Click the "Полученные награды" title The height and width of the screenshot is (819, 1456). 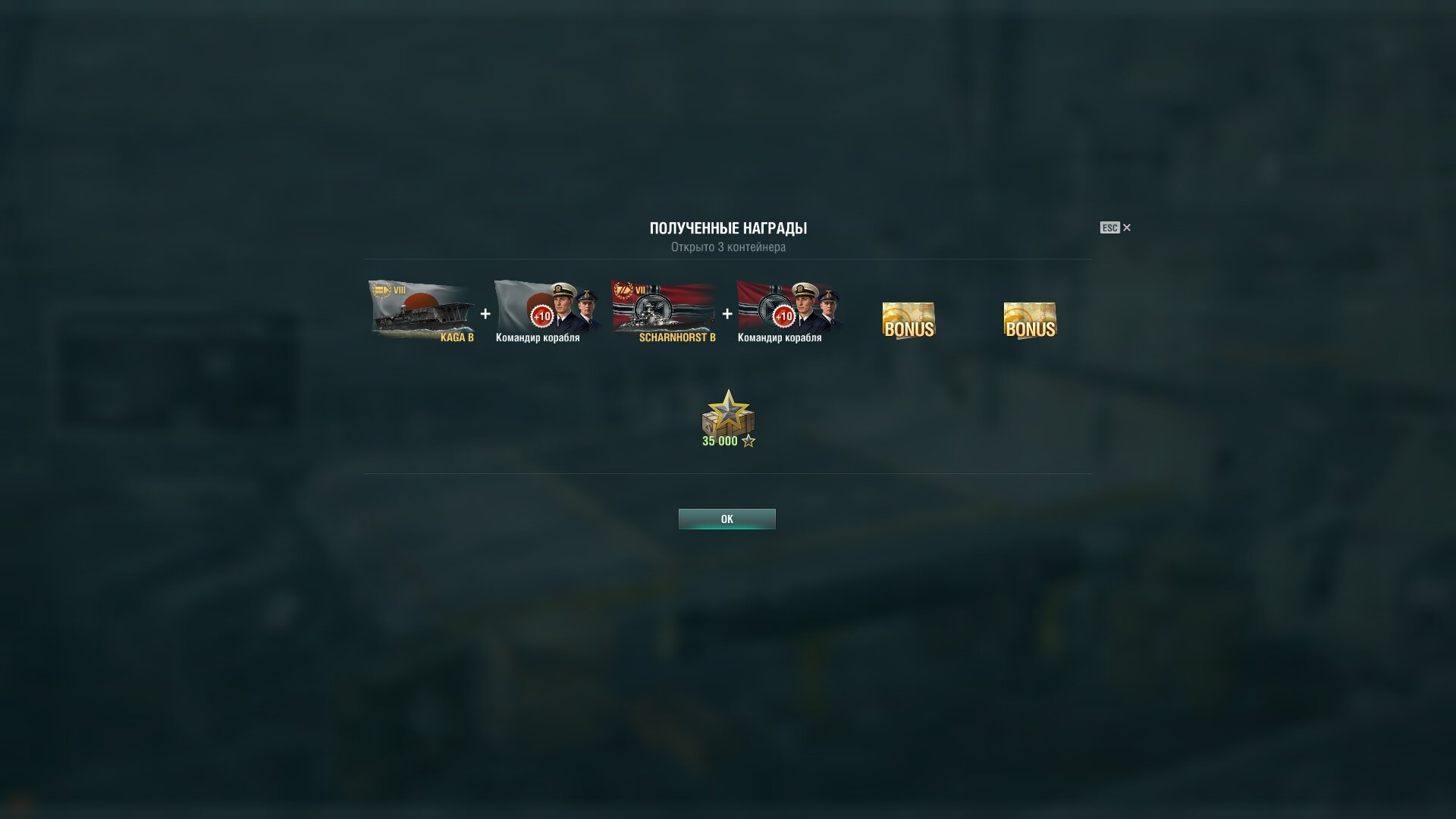[x=728, y=228]
